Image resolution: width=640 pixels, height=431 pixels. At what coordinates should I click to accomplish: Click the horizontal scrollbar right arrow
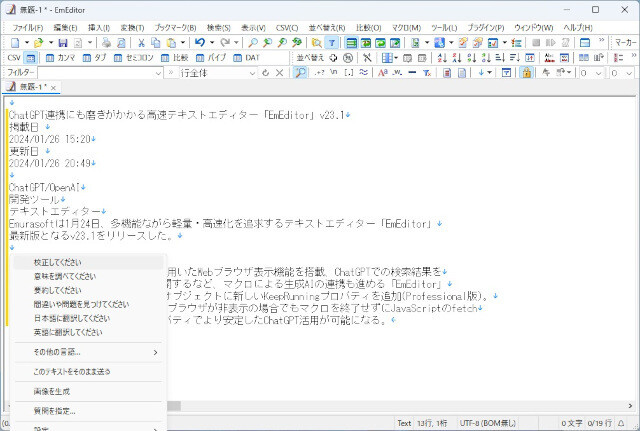click(x=630, y=406)
